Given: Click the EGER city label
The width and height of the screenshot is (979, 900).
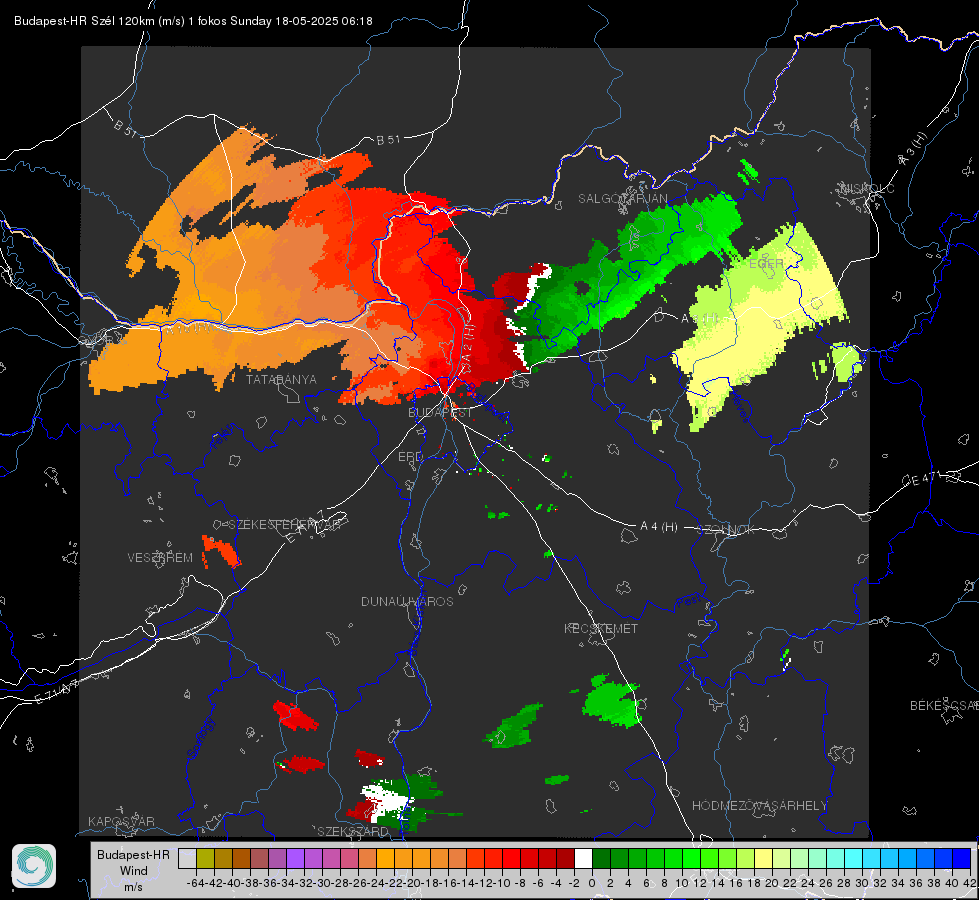Looking at the screenshot, I should [x=766, y=264].
